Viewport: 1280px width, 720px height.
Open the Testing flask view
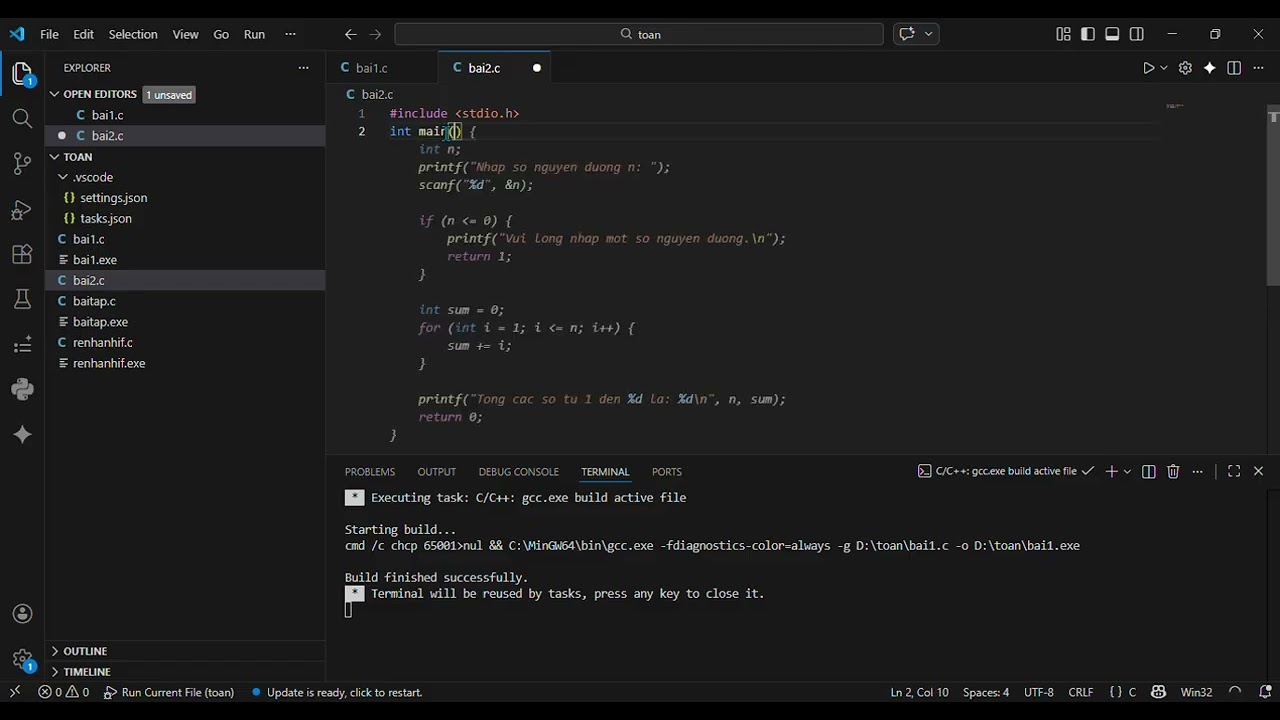pyautogui.click(x=22, y=299)
